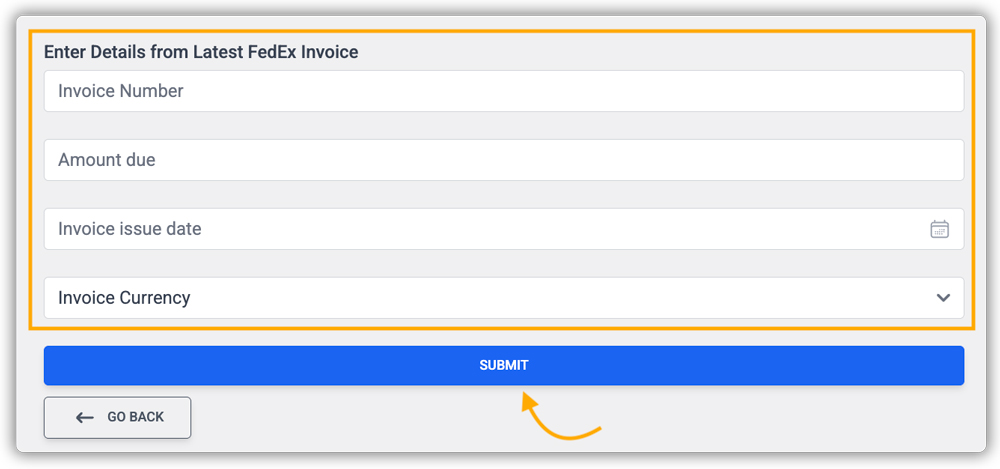Image resolution: width=1000 pixels, height=469 pixels.
Task: Click the SUBMIT label text
Action: pos(503,365)
